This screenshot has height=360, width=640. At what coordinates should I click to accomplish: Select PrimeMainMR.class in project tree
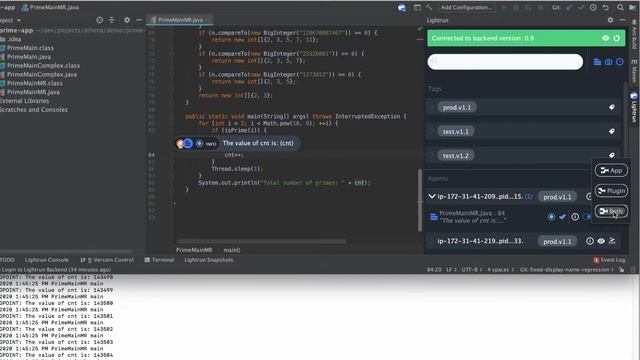[x=35, y=83]
